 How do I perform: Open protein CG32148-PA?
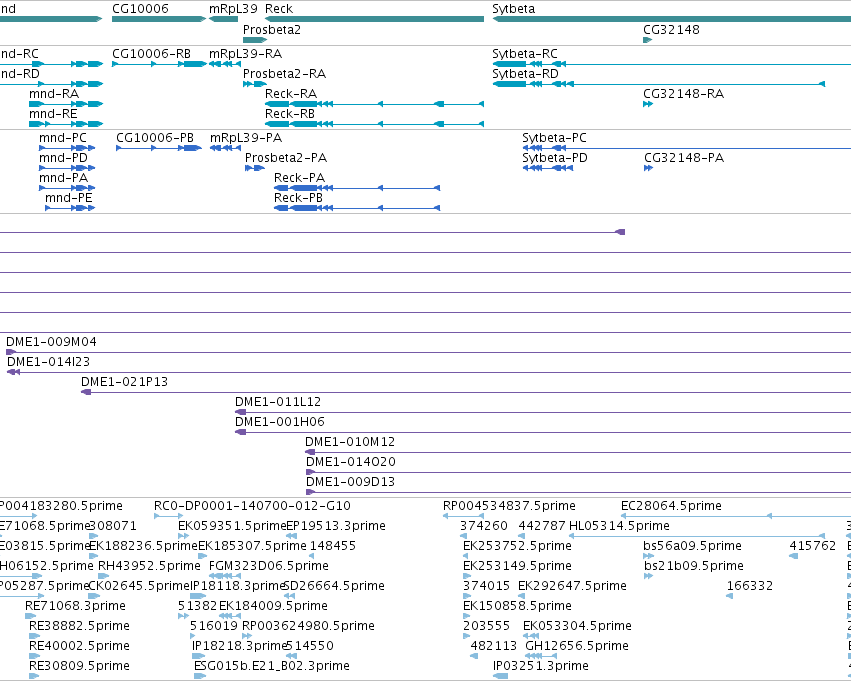tap(684, 157)
